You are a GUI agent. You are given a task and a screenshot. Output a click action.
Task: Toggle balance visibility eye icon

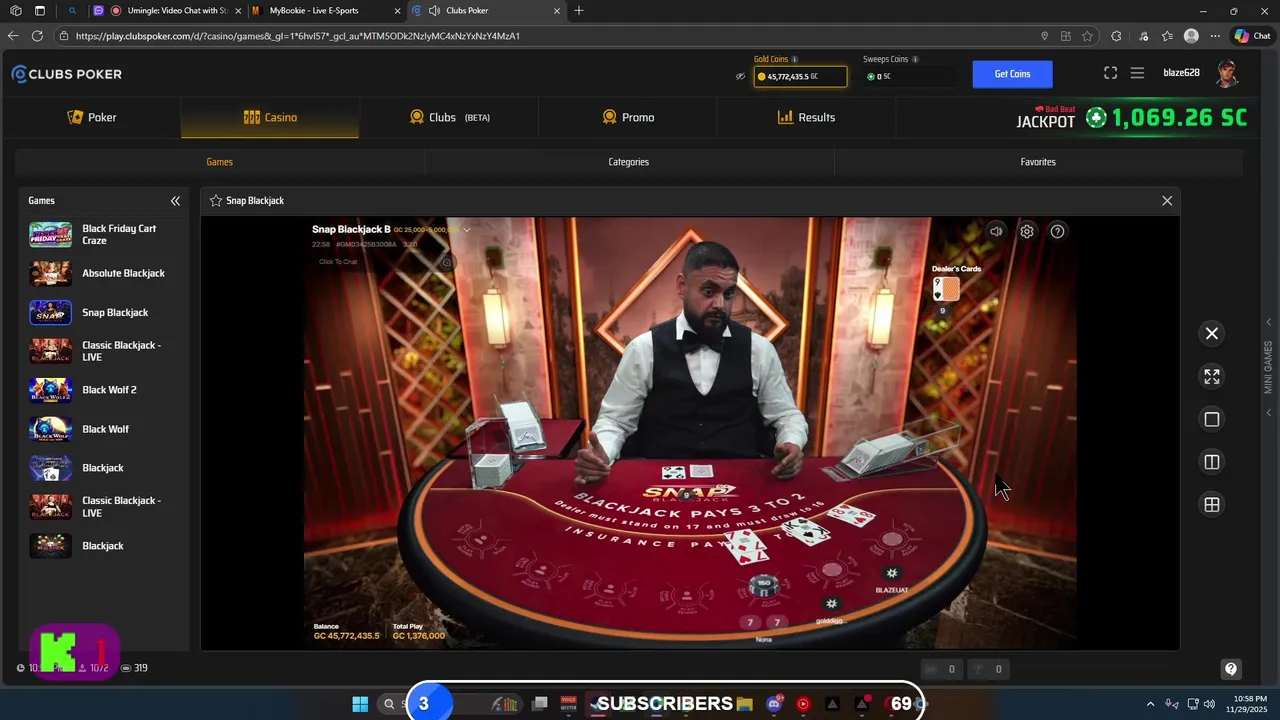click(741, 76)
